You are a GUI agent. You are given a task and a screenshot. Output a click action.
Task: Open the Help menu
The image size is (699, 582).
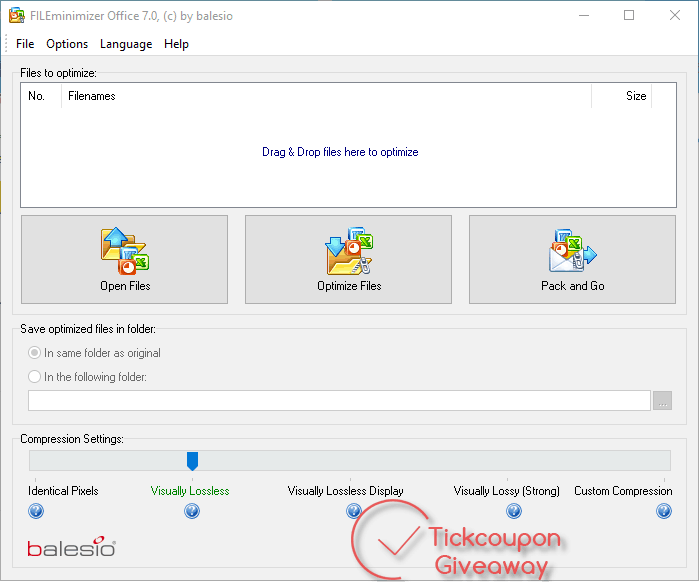(176, 44)
